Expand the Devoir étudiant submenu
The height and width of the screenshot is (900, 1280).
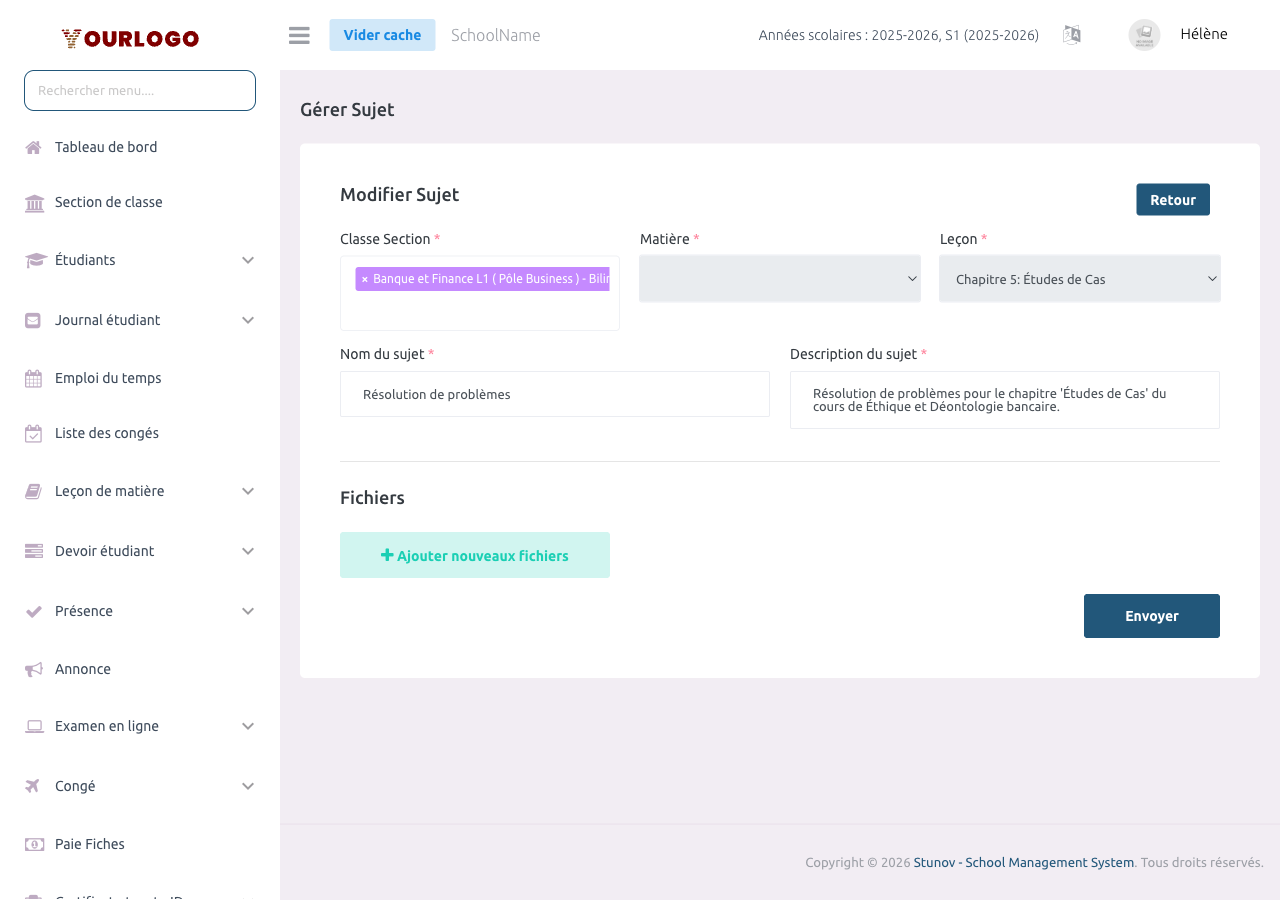click(x=248, y=551)
